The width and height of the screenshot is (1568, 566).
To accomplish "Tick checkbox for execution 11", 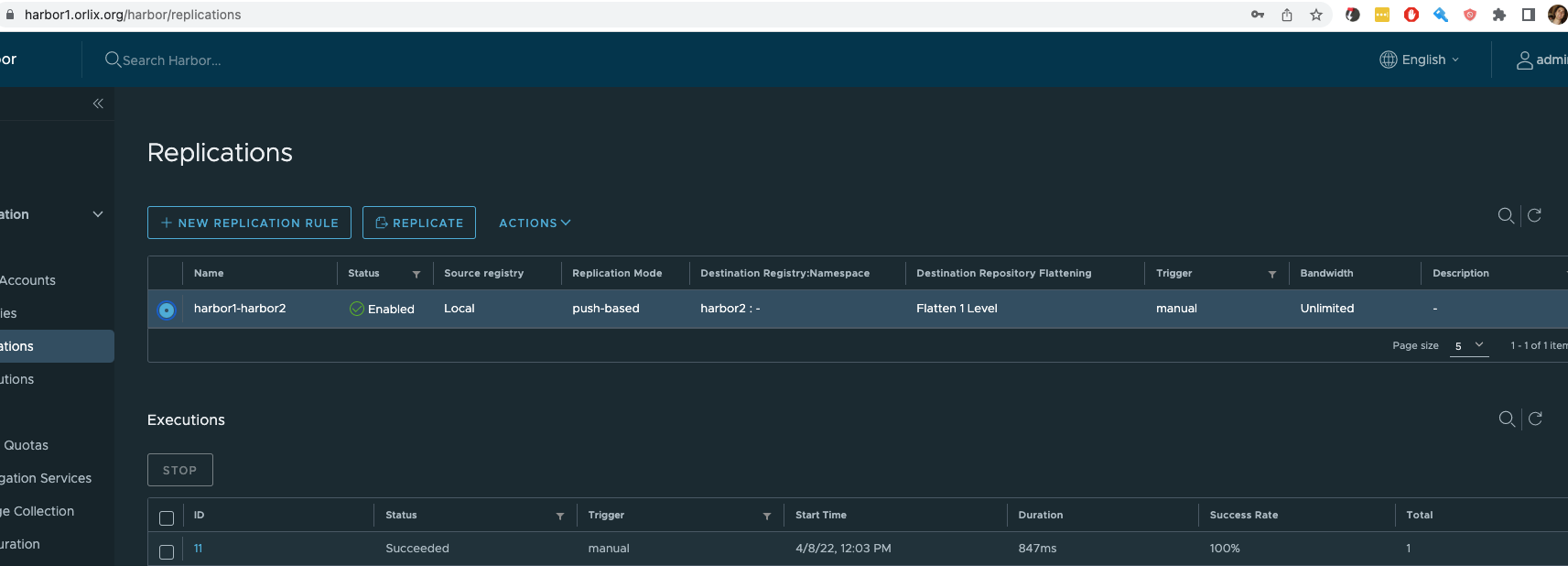I will (x=167, y=551).
